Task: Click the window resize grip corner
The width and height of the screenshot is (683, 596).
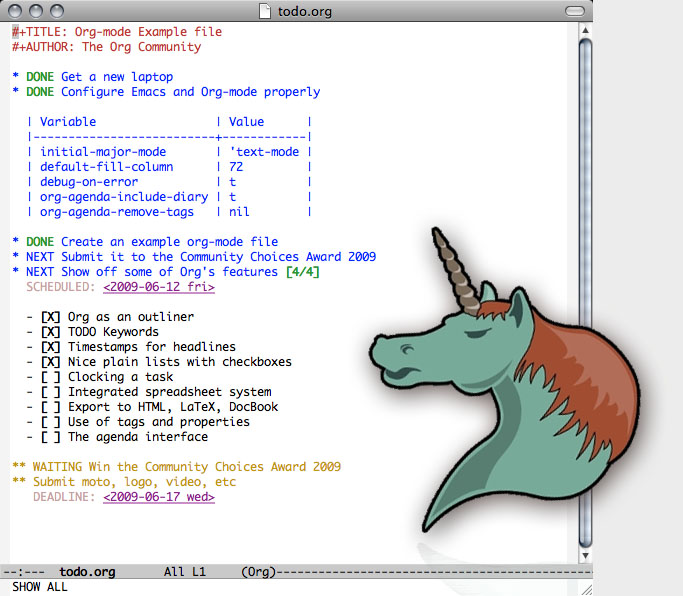Action: click(x=587, y=590)
